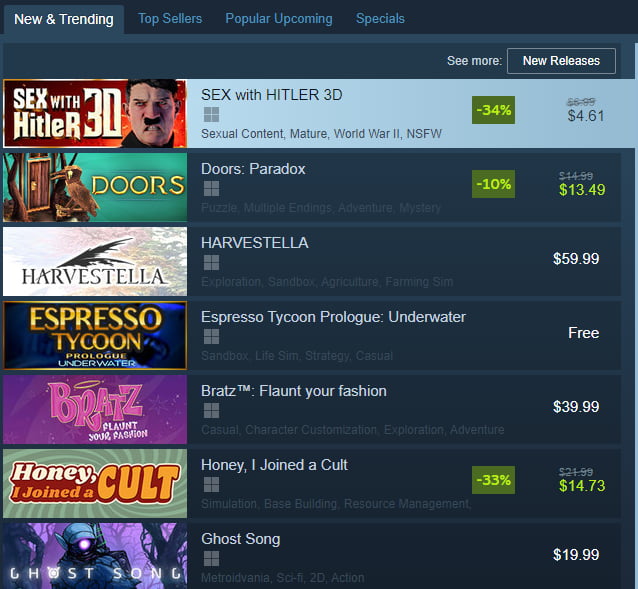638x589 pixels.
Task: Open the Popular Upcoming tab
Action: tap(279, 19)
